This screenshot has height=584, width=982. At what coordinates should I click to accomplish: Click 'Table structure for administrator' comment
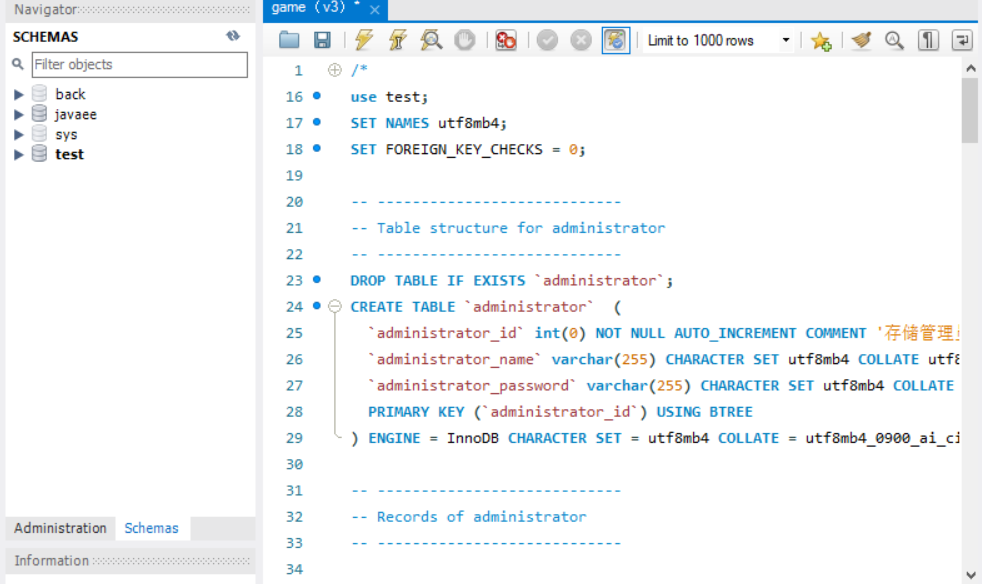tap(520, 228)
